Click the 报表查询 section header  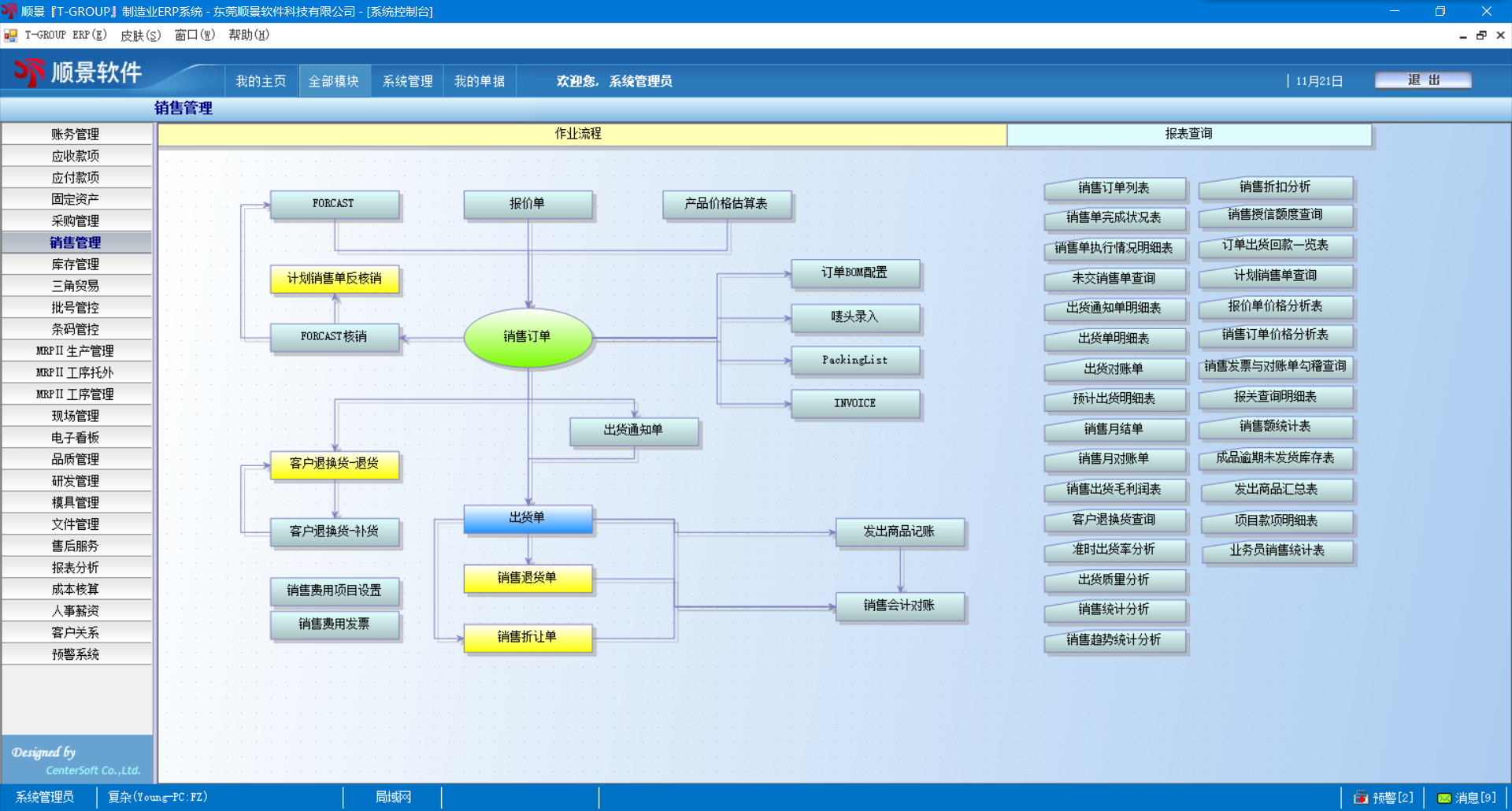(x=1188, y=135)
